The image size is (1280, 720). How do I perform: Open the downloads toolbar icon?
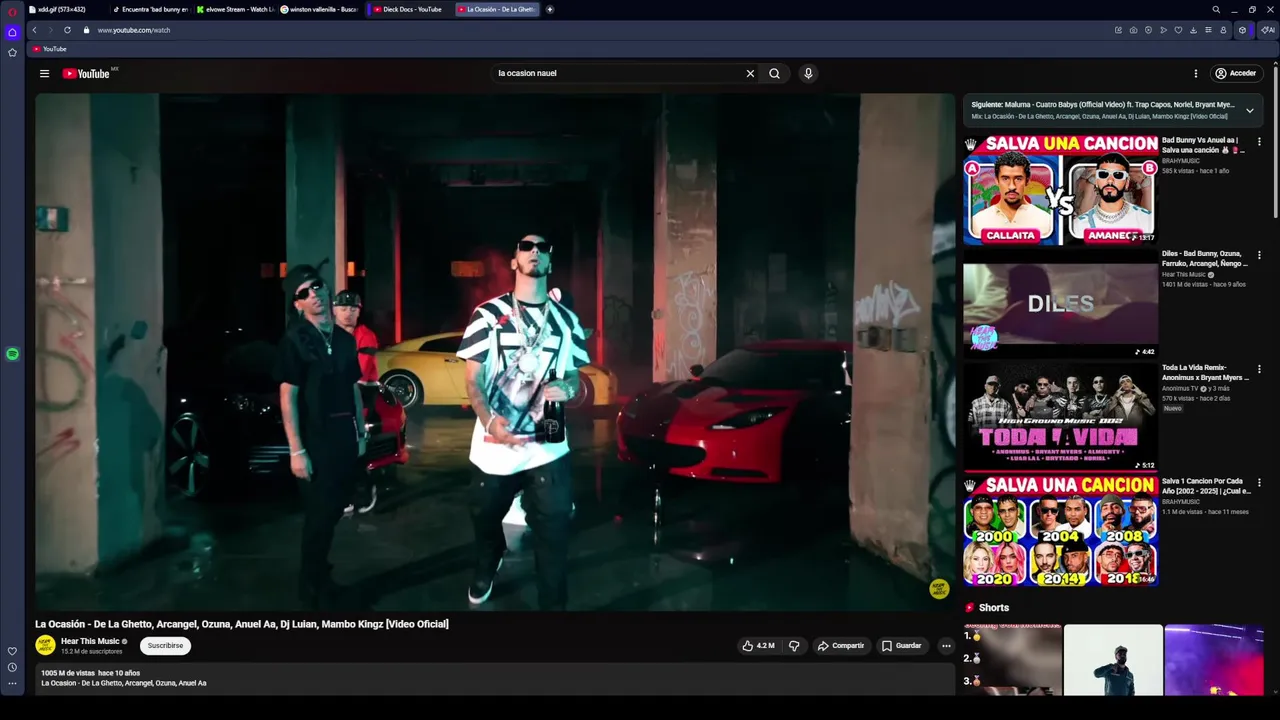point(1193,30)
